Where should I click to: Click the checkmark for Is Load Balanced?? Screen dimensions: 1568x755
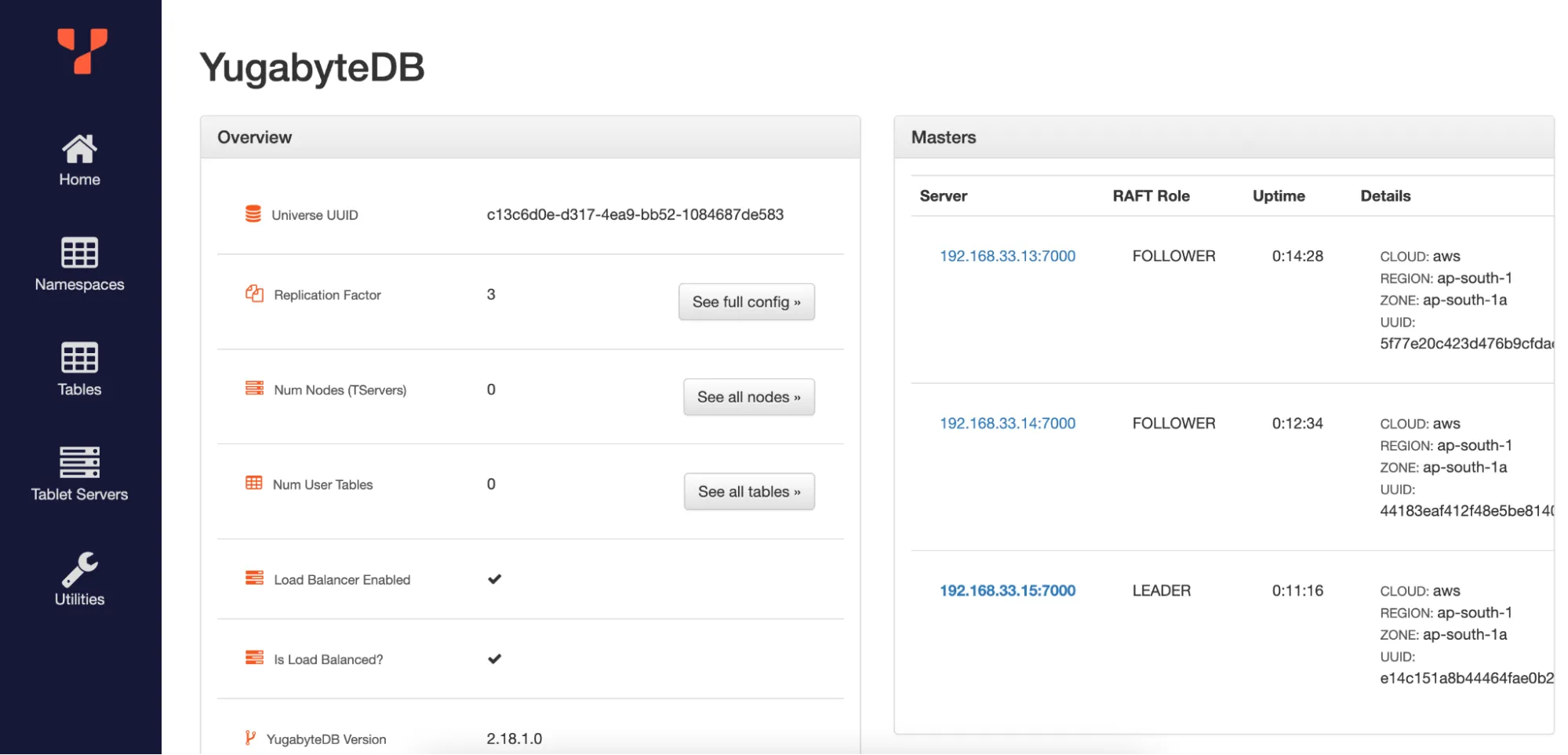(x=493, y=658)
